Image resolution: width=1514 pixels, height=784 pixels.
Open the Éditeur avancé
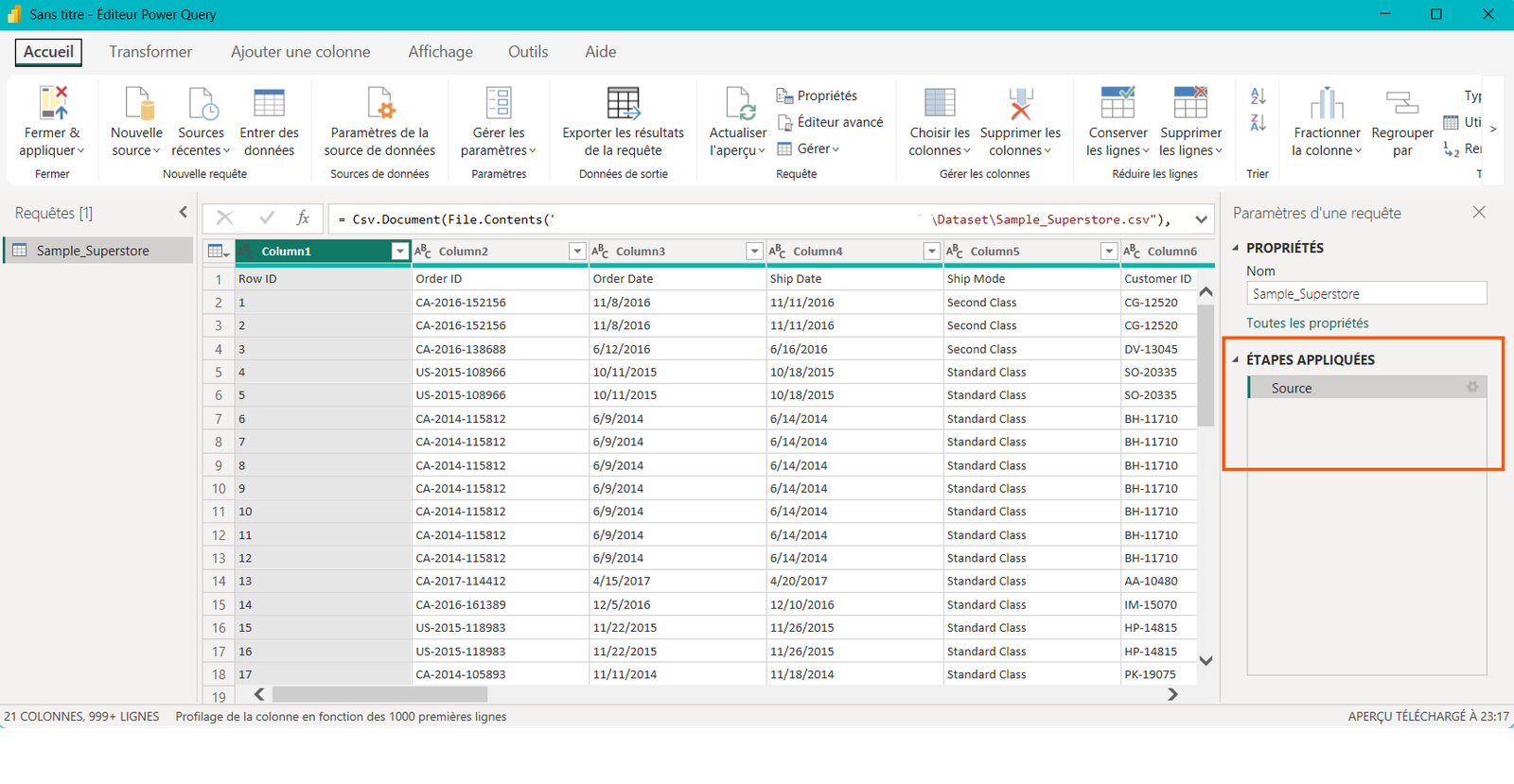pos(830,122)
